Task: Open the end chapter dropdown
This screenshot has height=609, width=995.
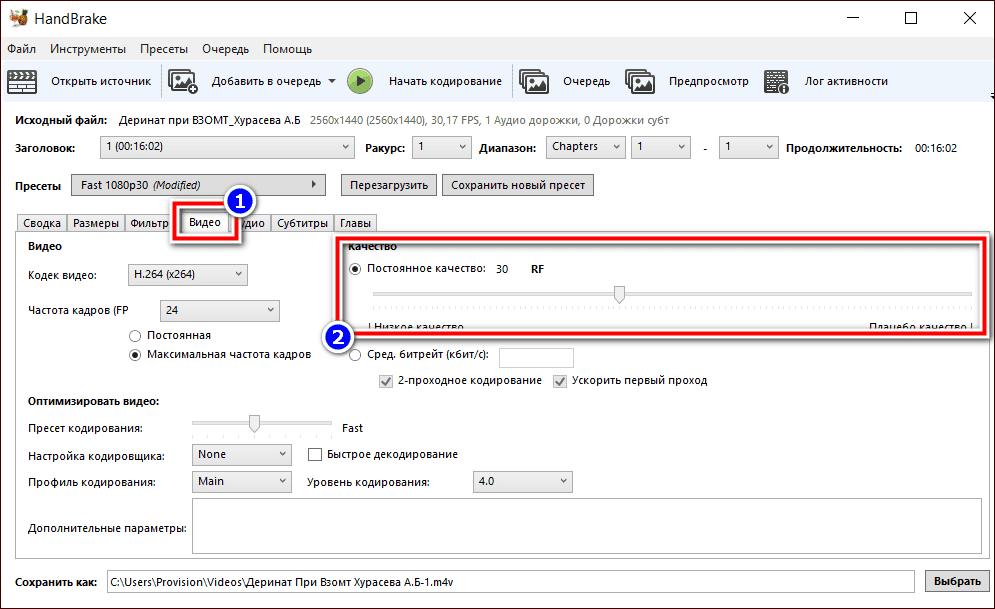Action: 748,147
